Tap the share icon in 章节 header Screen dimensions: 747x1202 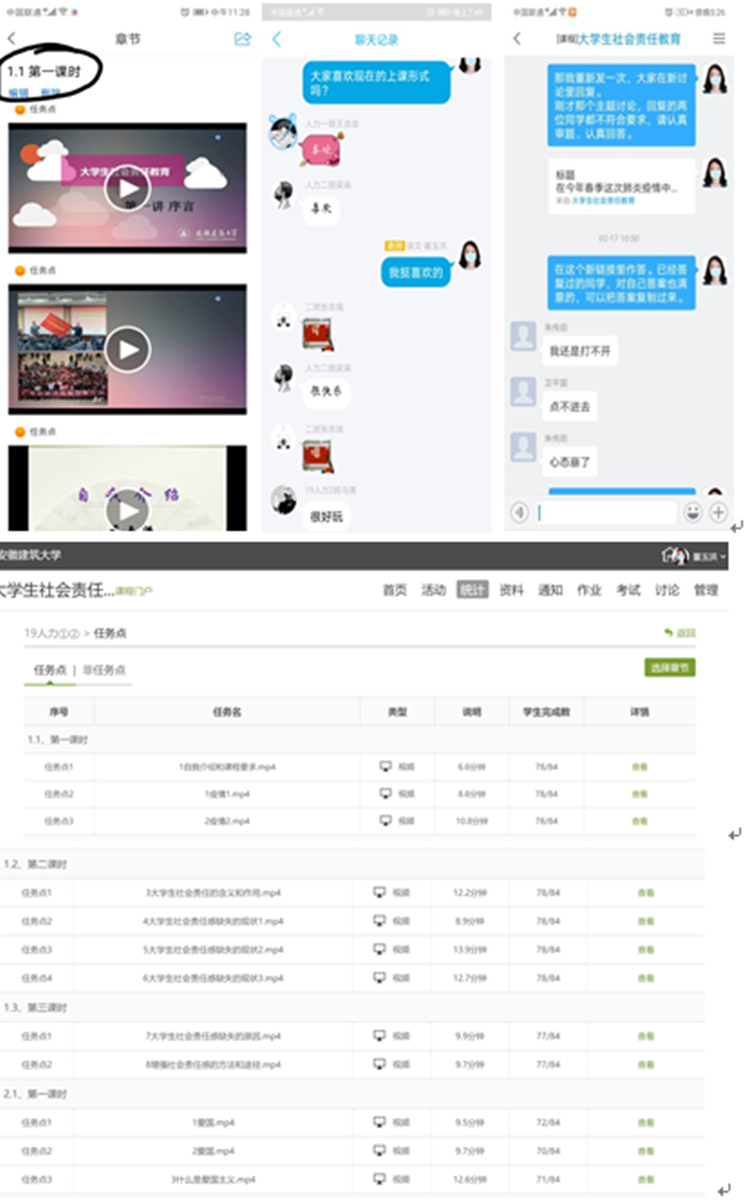[241, 39]
